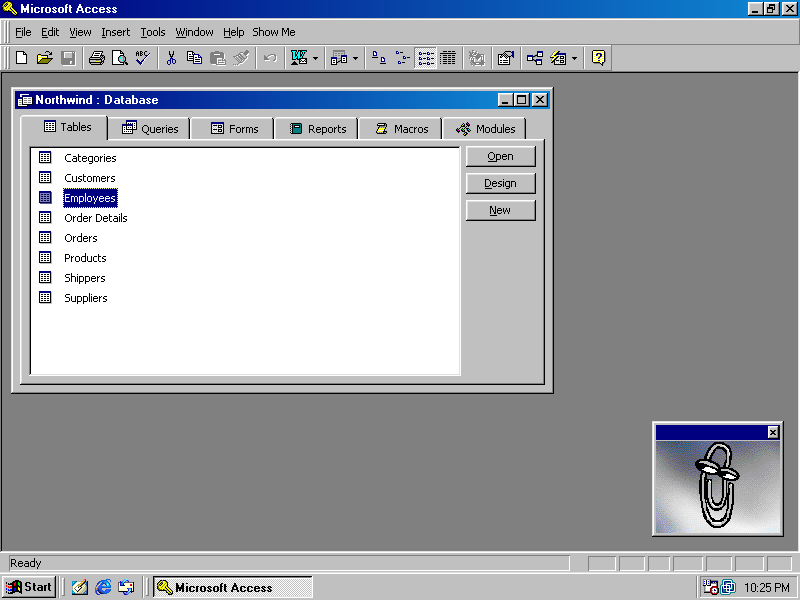Image resolution: width=800 pixels, height=600 pixels.
Task: Switch to the Forms tab
Action: pos(234,129)
